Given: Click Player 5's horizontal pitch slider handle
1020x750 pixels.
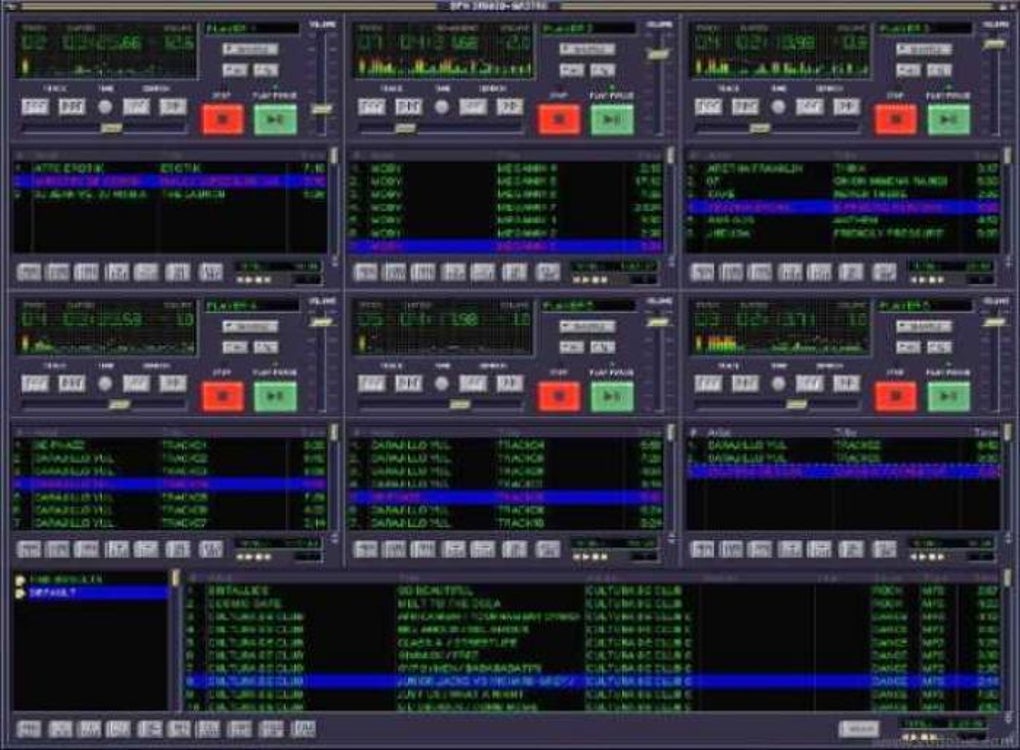Looking at the screenshot, I should pos(460,405).
